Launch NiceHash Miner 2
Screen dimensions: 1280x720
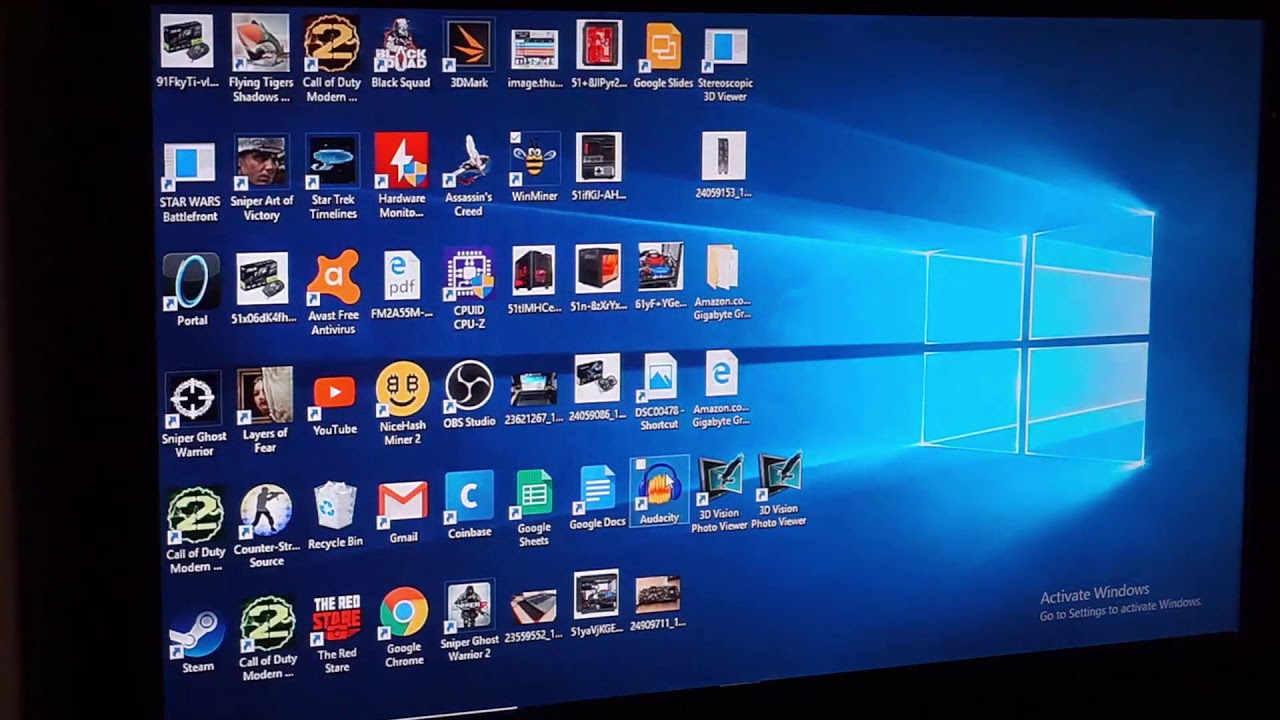click(403, 404)
